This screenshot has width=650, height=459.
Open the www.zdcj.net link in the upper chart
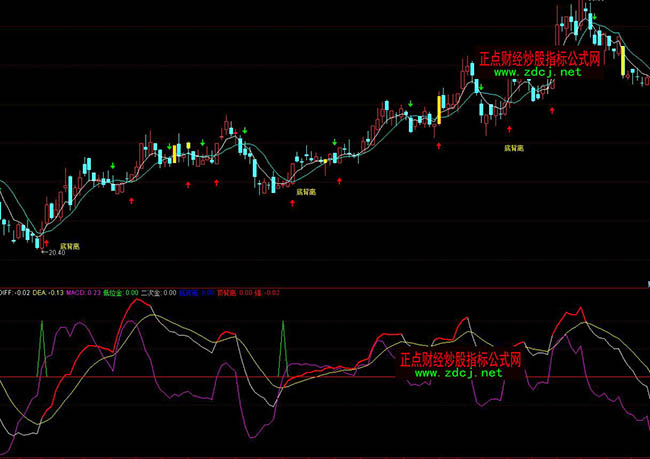click(x=536, y=72)
